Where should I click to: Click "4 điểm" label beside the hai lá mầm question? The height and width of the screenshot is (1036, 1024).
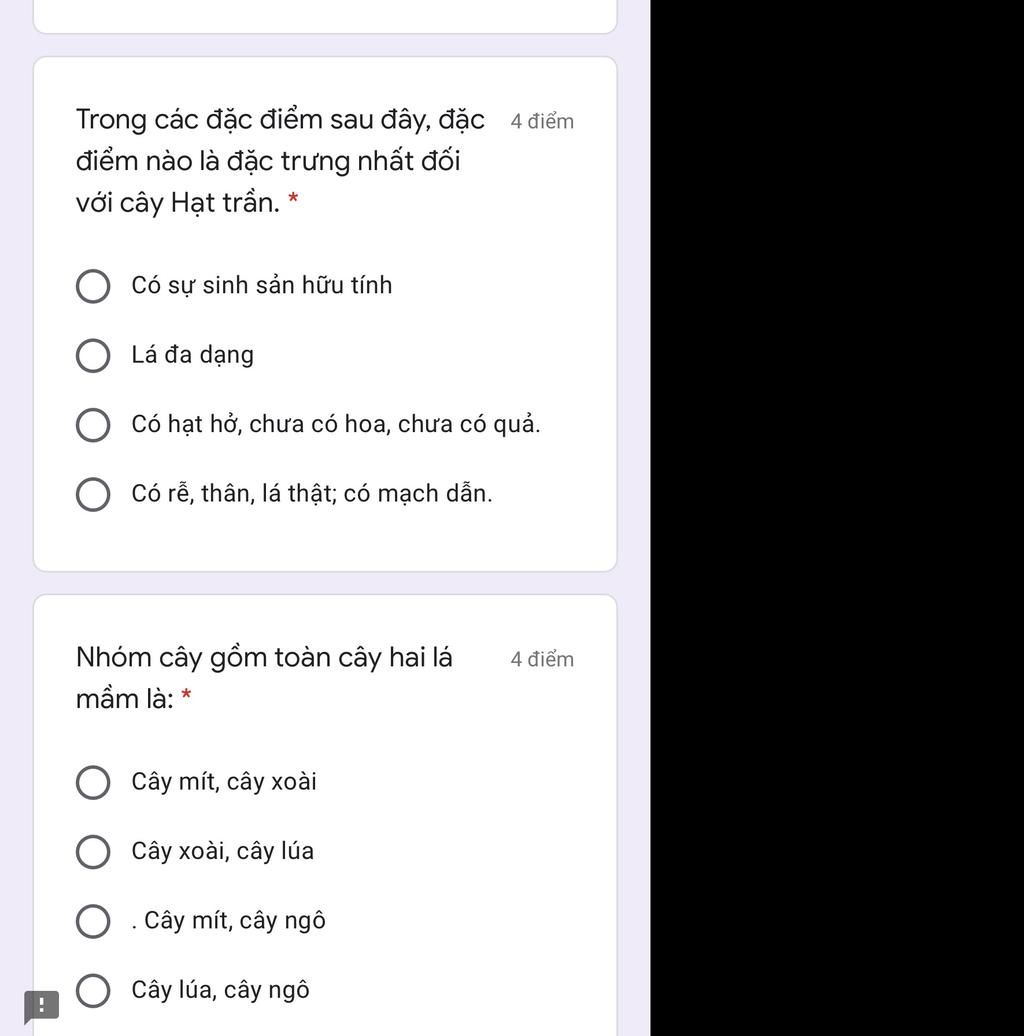[x=542, y=660]
